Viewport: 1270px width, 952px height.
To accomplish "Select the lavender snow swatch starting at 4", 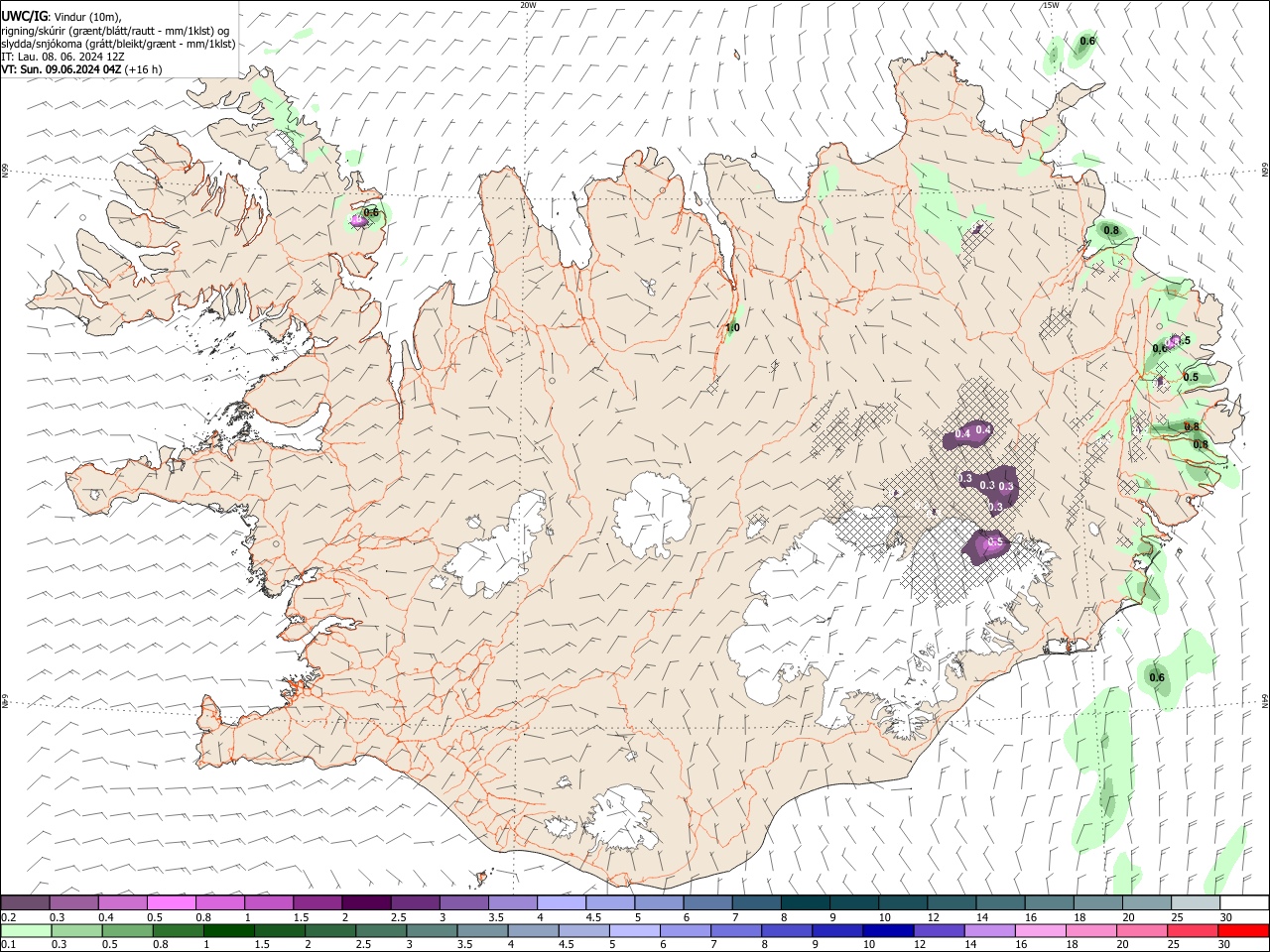I will 561,902.
